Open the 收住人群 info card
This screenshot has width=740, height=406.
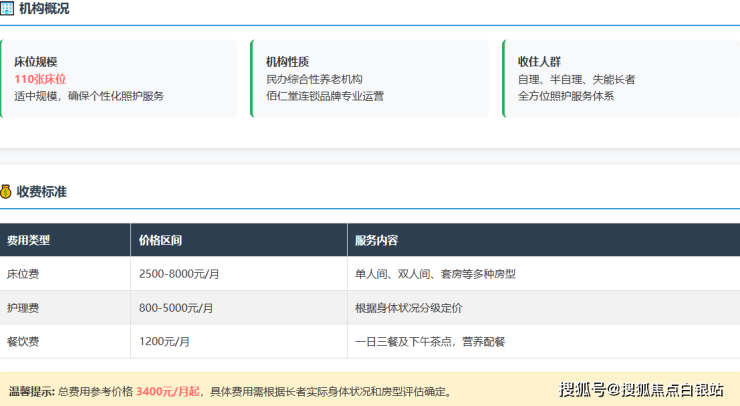tap(620, 78)
